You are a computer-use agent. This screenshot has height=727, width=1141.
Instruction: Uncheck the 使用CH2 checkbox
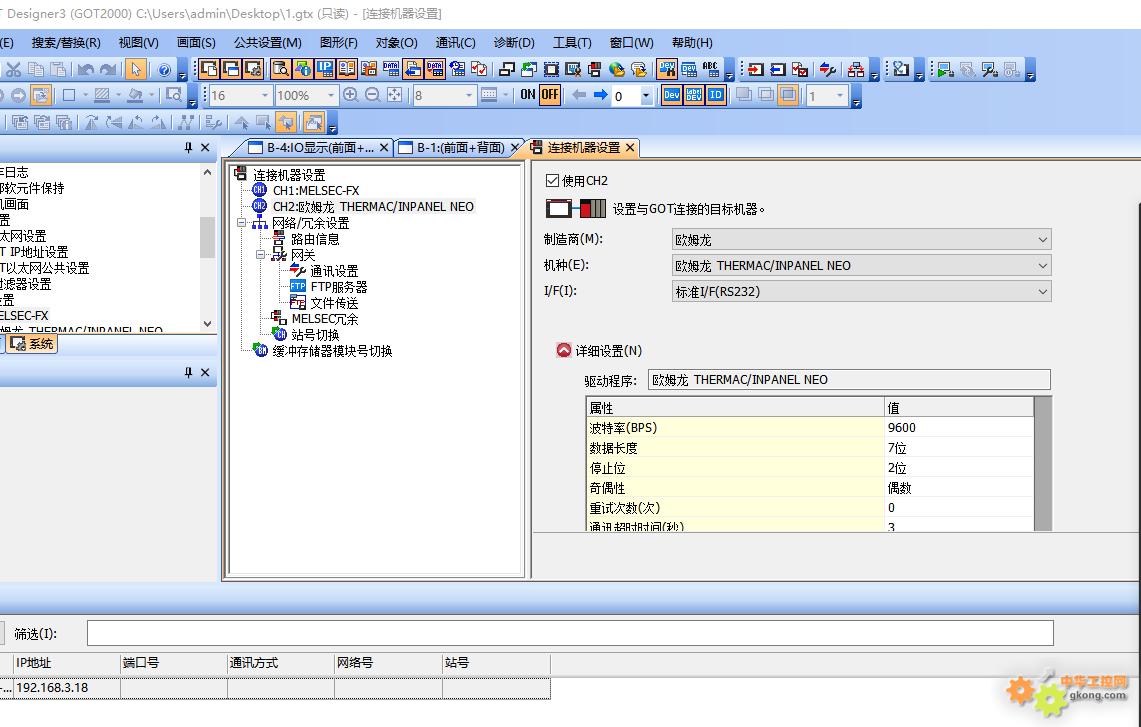pyautogui.click(x=552, y=180)
